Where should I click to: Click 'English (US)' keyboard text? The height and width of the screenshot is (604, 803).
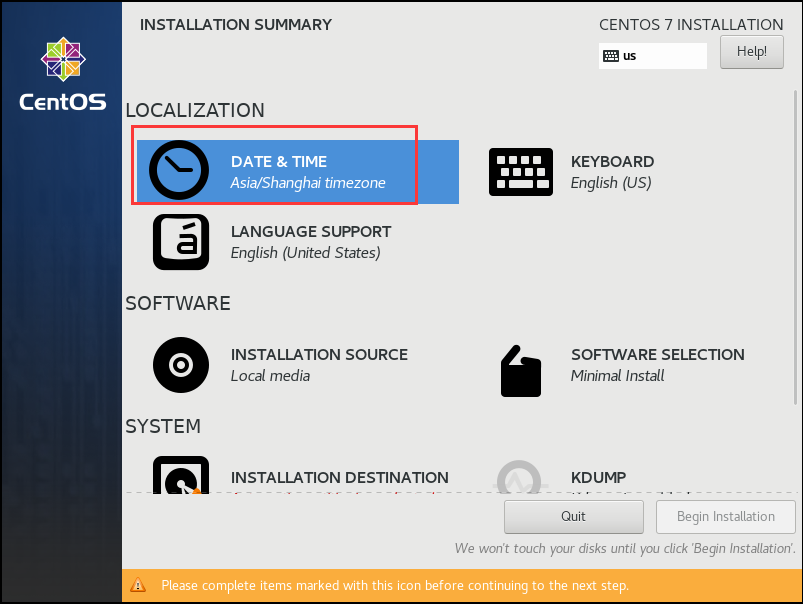click(x=611, y=183)
